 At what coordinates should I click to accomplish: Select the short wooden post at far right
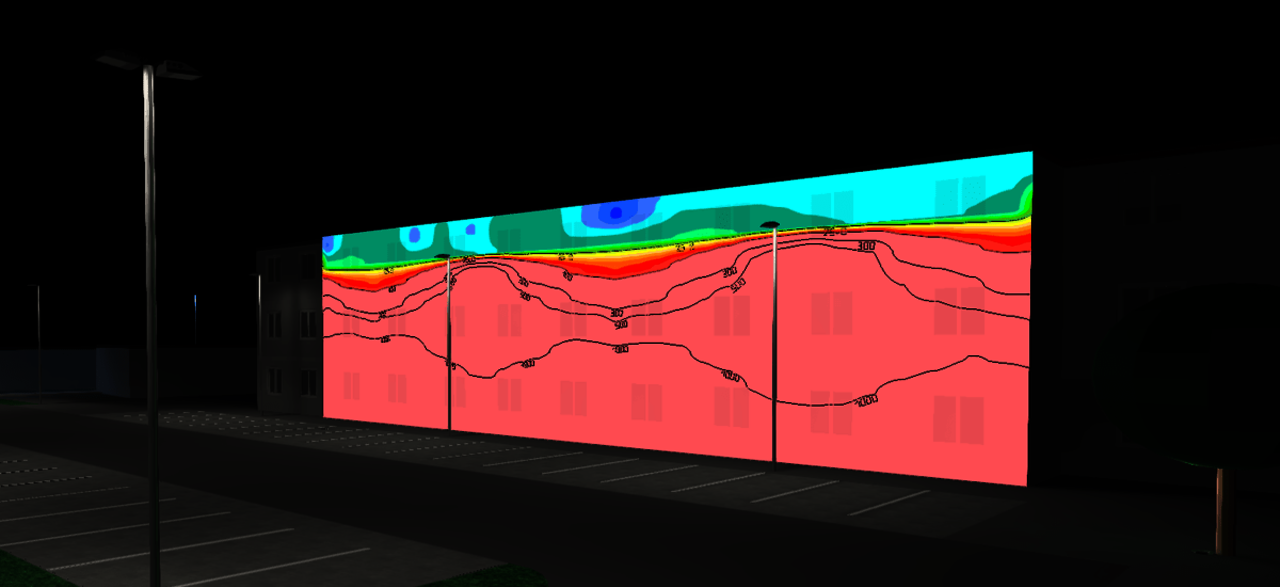[x=1220, y=510]
